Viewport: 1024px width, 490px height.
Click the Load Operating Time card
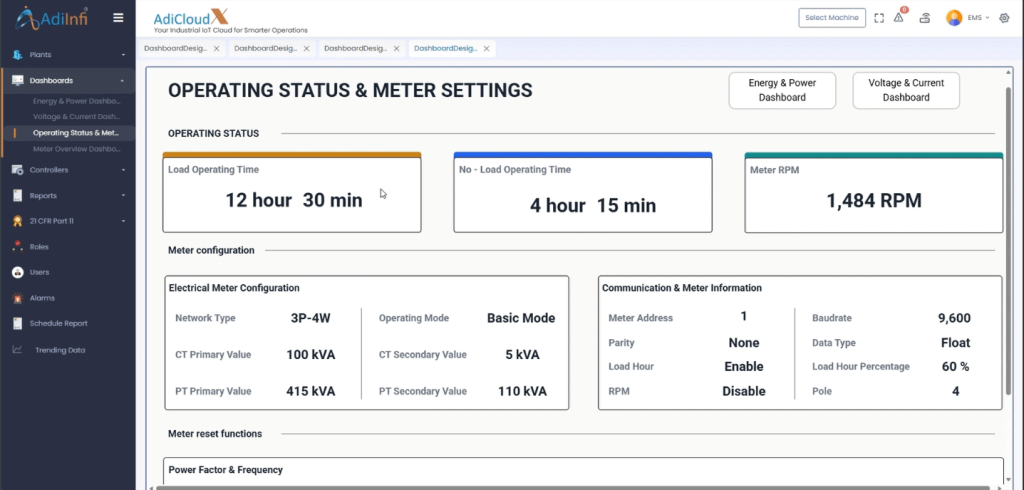pos(292,193)
